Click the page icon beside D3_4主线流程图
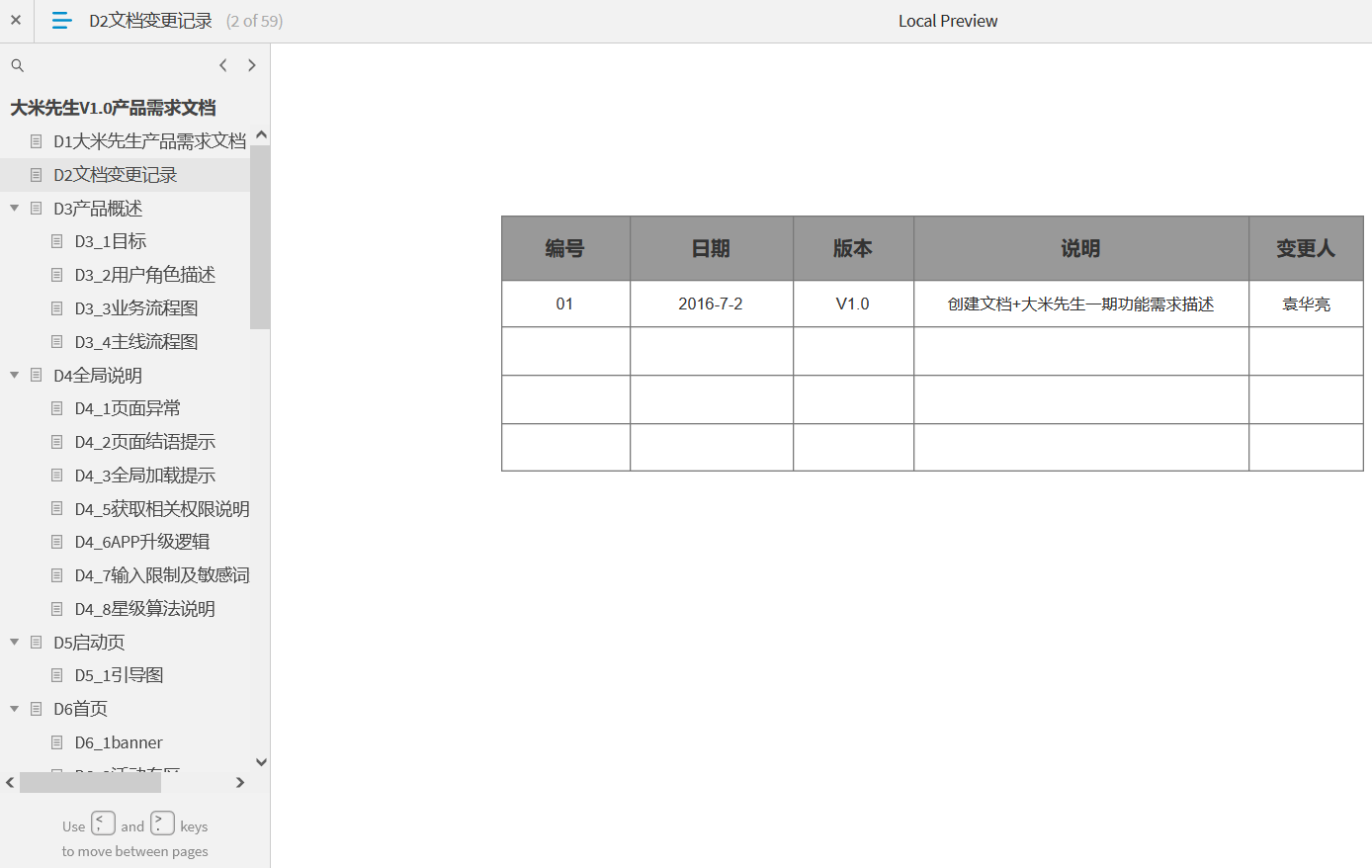 click(57, 342)
